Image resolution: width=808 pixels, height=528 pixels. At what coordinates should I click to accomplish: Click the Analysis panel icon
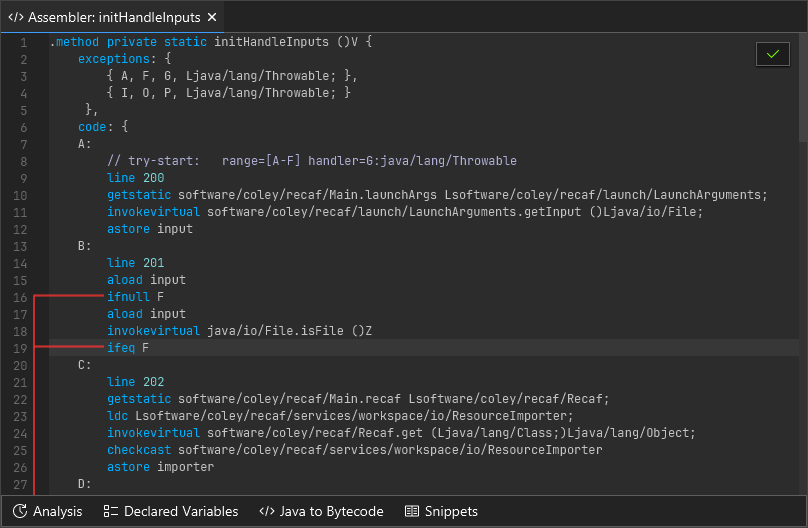click(20, 511)
